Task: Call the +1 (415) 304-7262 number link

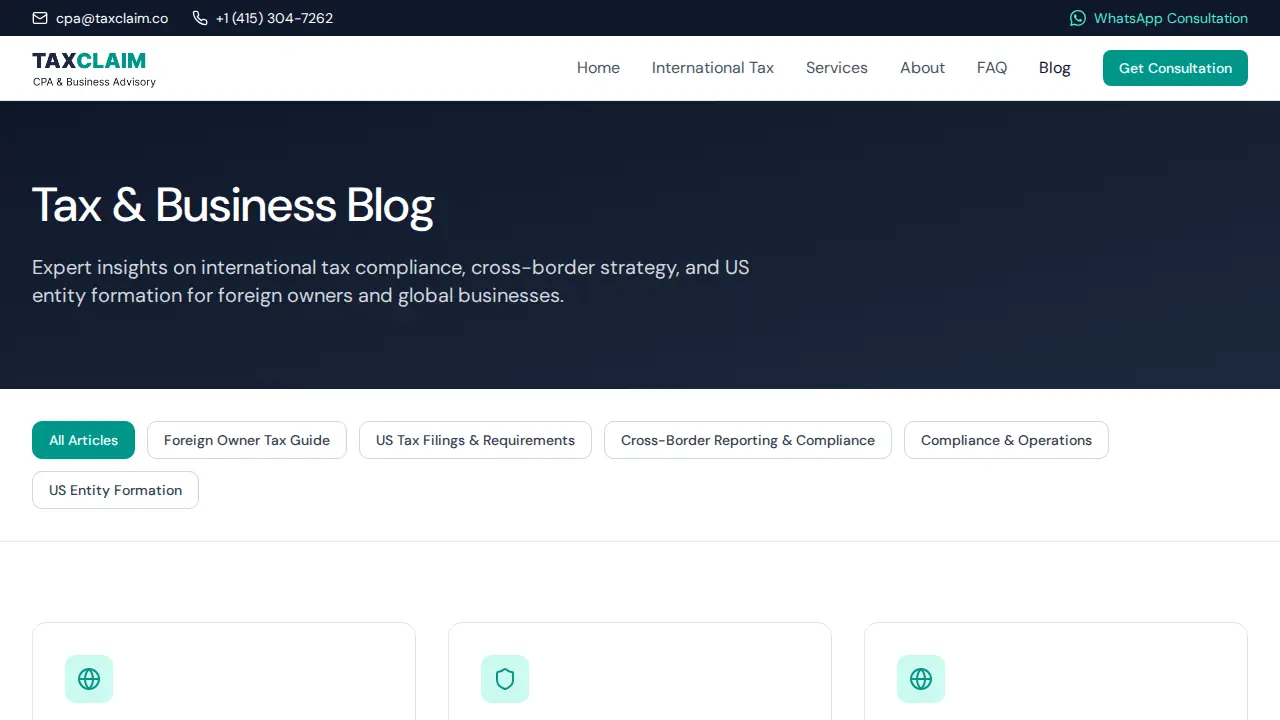Action: [x=263, y=18]
